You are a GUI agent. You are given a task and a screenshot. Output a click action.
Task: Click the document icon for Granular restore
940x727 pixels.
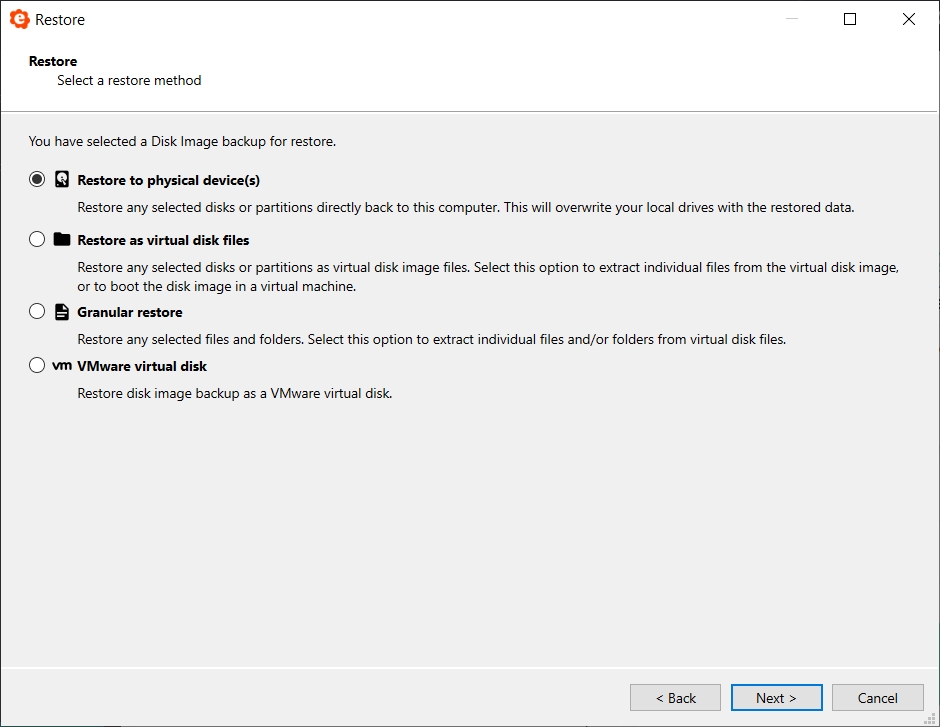(62, 312)
